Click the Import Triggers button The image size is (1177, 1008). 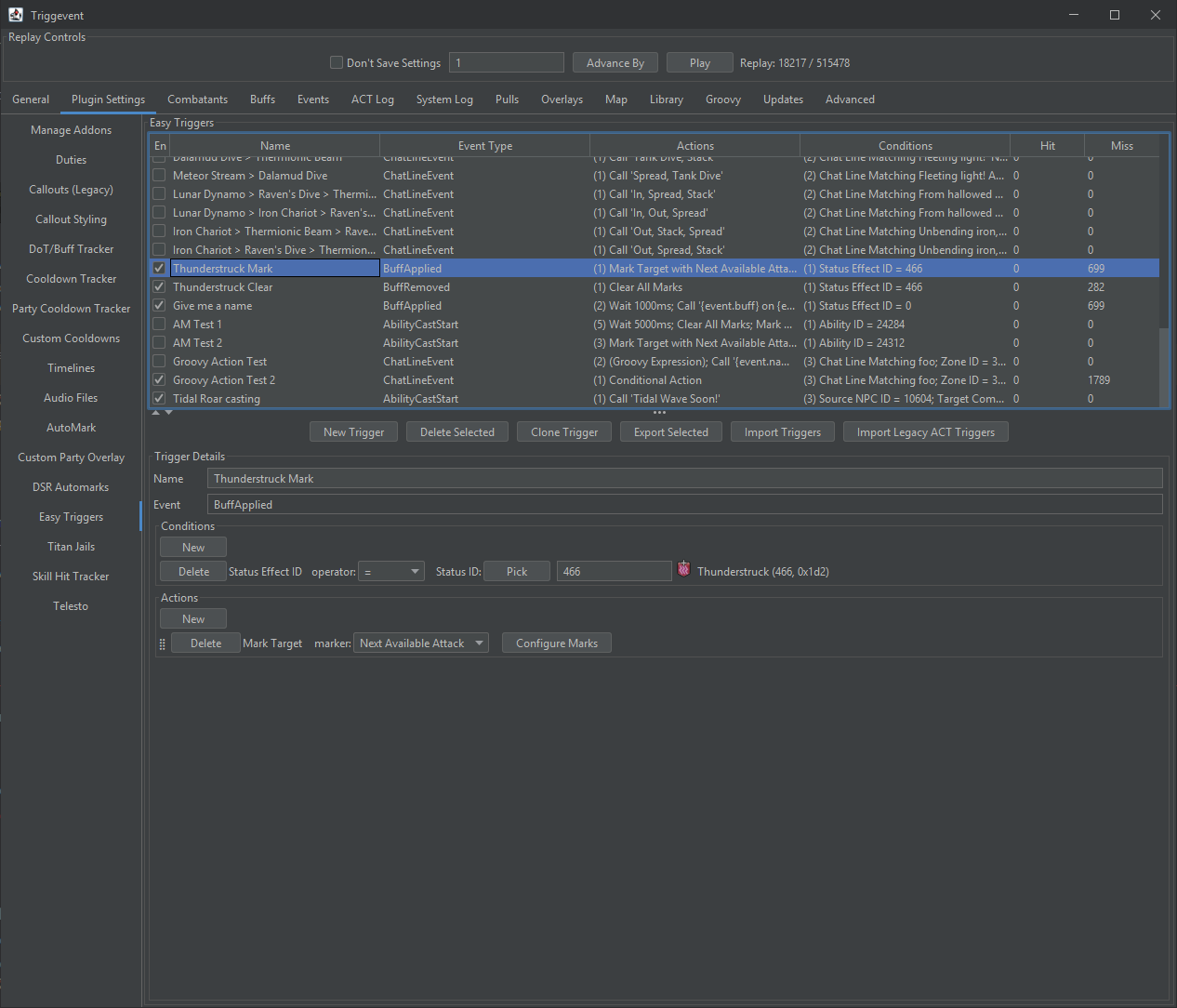(x=783, y=432)
